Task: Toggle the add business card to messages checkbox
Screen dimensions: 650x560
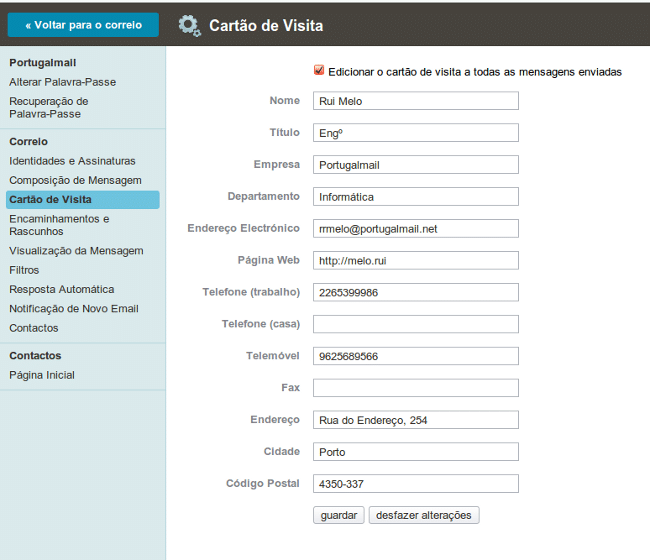Action: coord(319,71)
